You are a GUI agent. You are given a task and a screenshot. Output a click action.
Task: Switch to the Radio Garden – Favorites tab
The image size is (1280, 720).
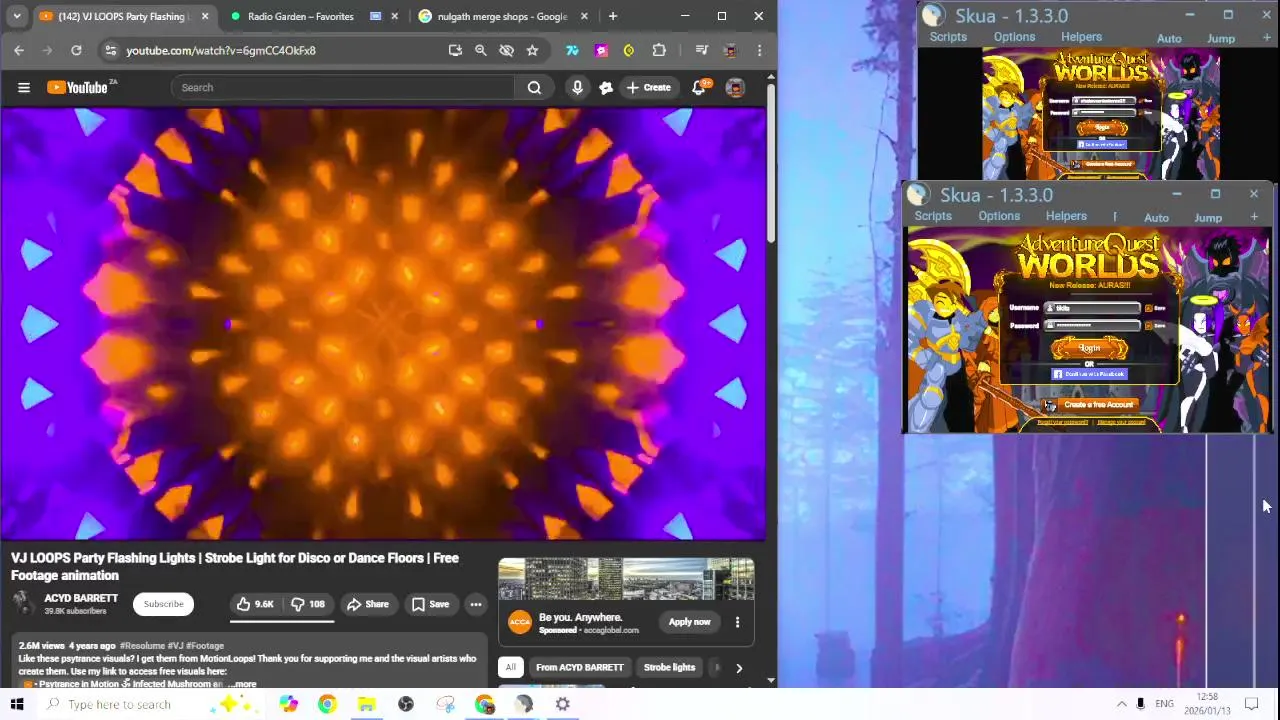300,16
